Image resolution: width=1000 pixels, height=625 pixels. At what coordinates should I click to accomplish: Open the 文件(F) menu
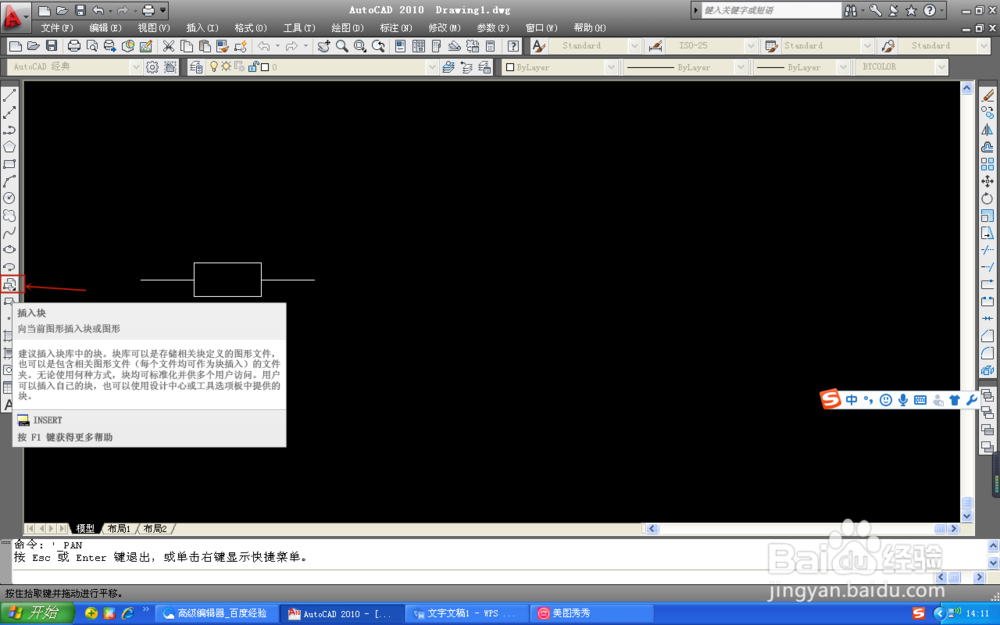(57, 28)
